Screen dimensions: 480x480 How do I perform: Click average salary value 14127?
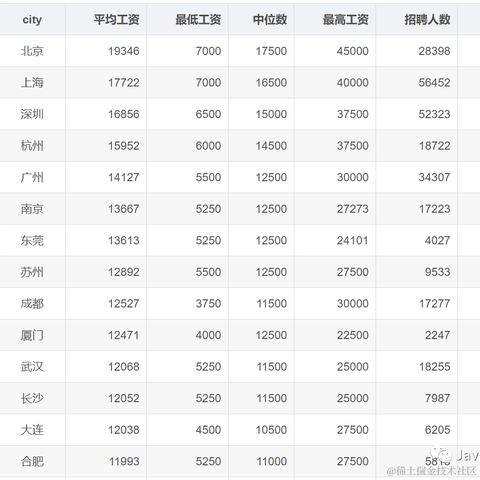(x=124, y=177)
